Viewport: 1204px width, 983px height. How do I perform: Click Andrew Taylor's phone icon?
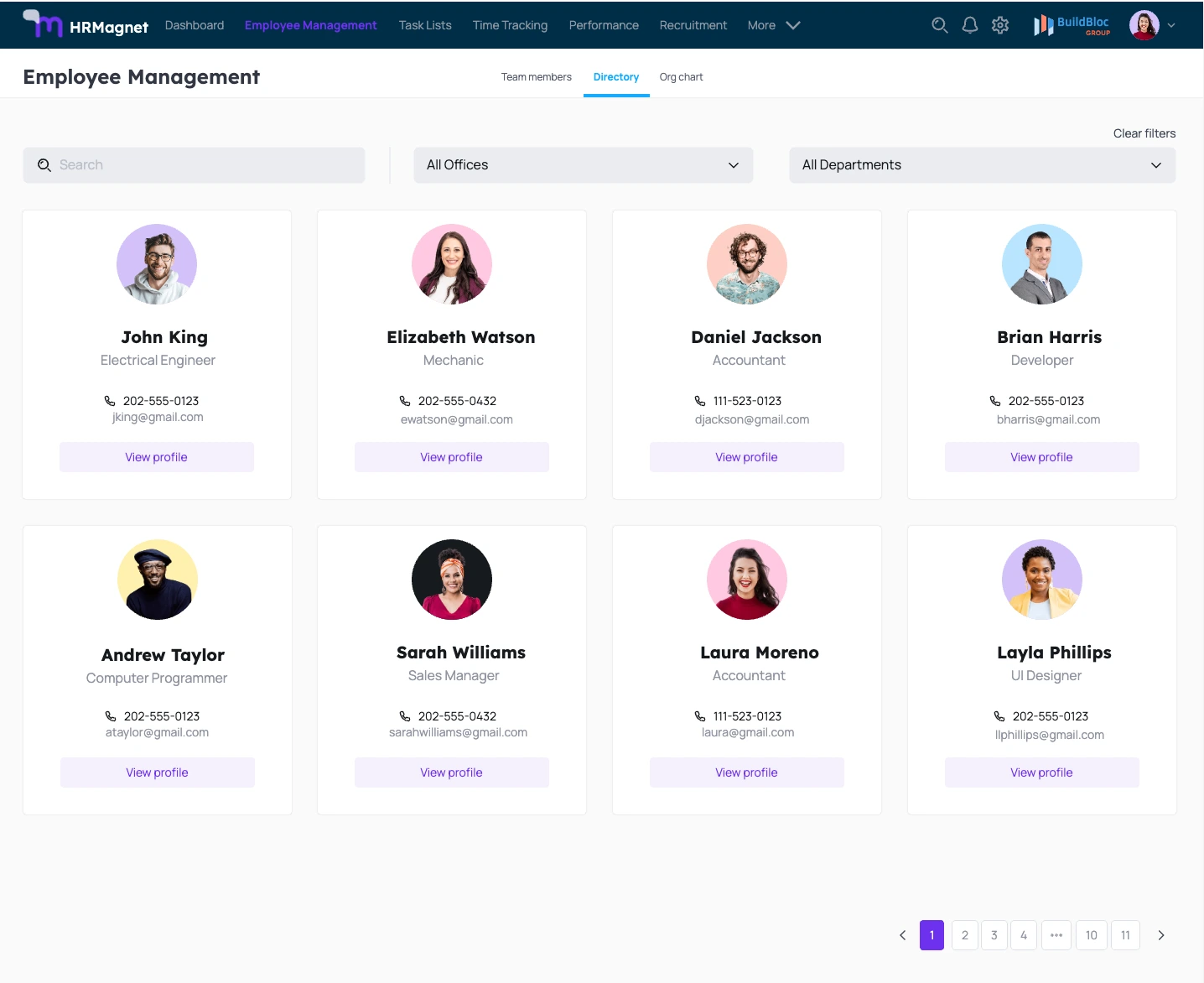click(111, 716)
